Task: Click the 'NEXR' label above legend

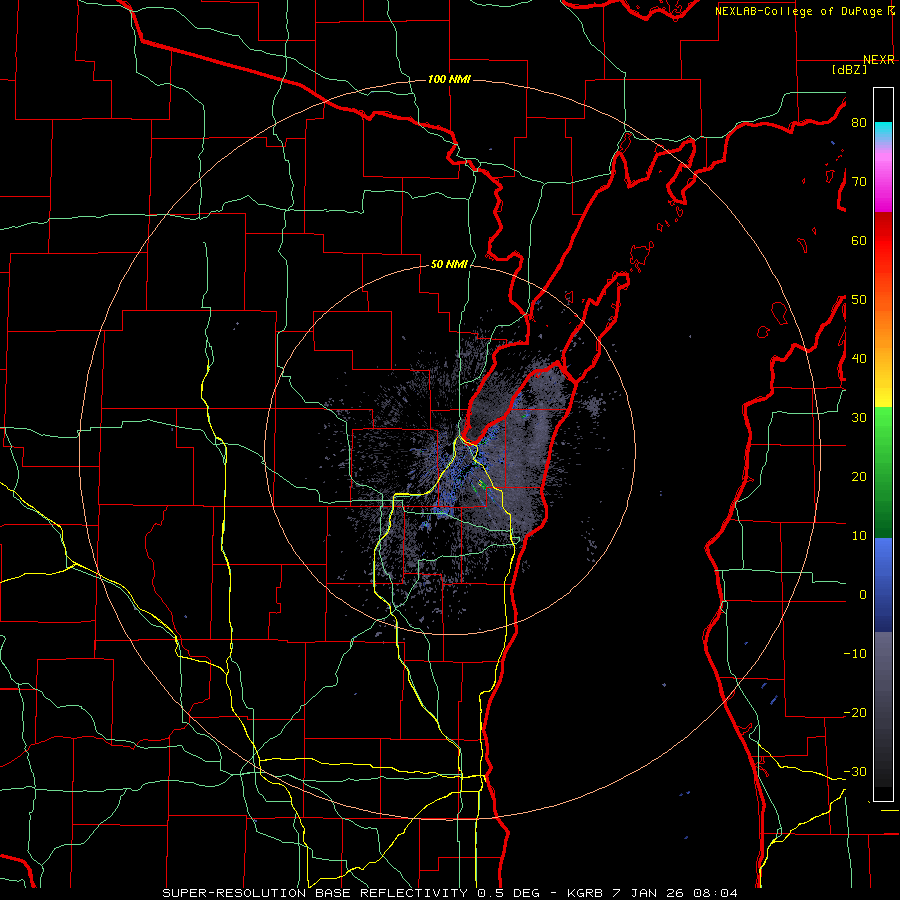Action: click(x=879, y=60)
